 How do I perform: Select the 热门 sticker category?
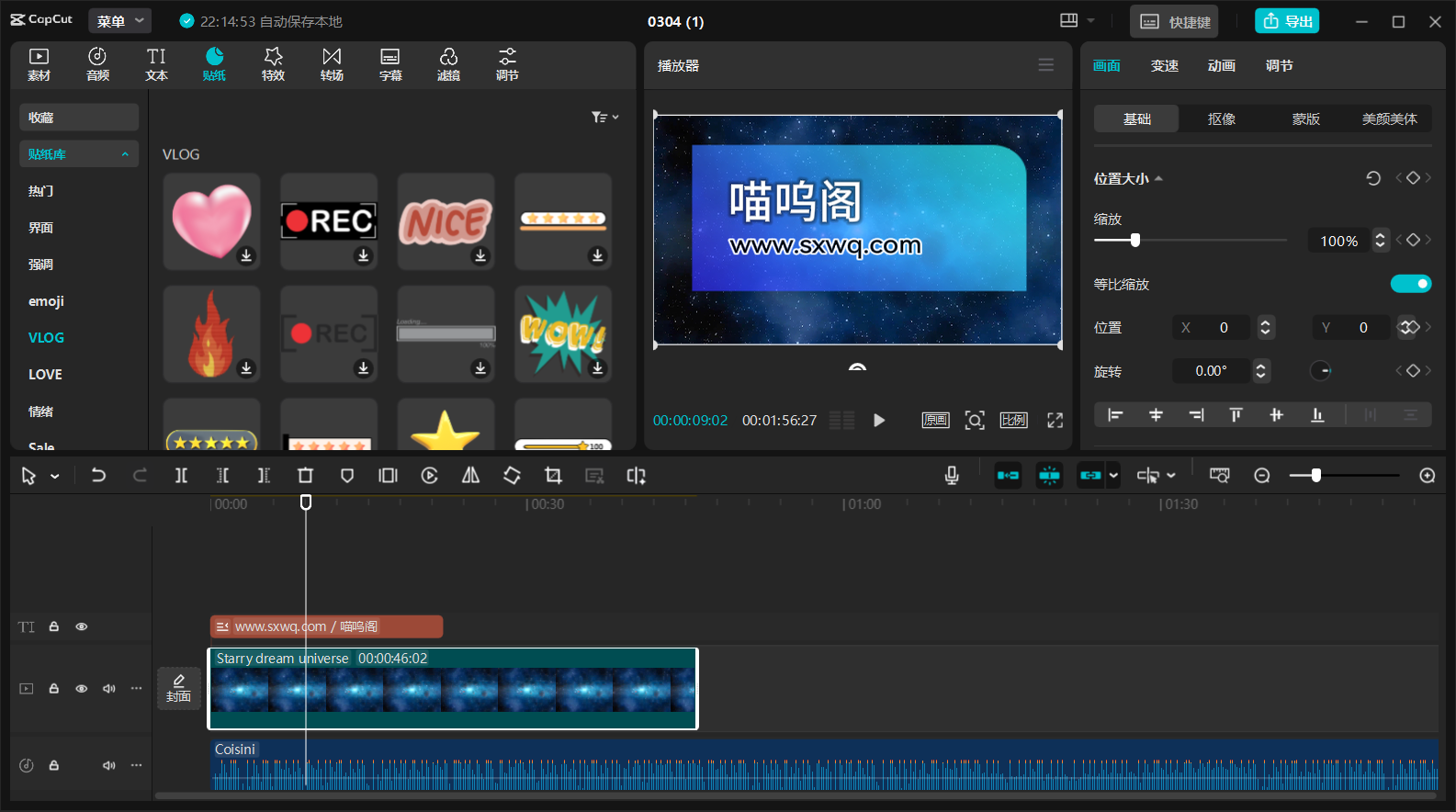point(40,191)
